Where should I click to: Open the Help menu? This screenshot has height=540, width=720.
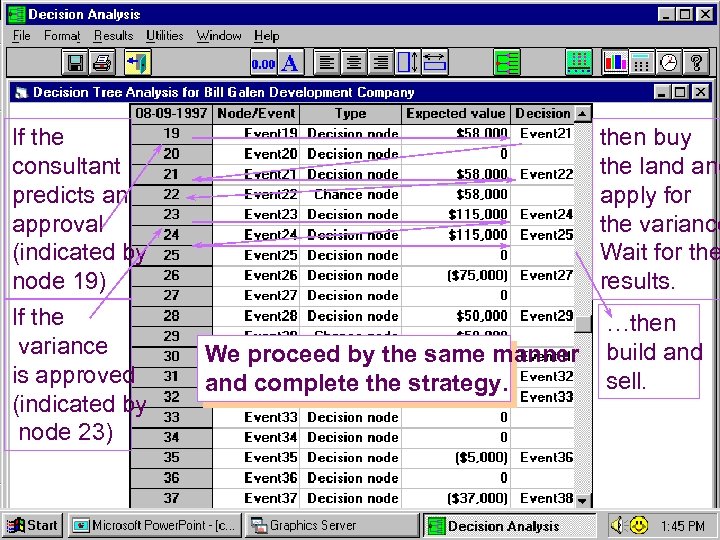(266, 36)
